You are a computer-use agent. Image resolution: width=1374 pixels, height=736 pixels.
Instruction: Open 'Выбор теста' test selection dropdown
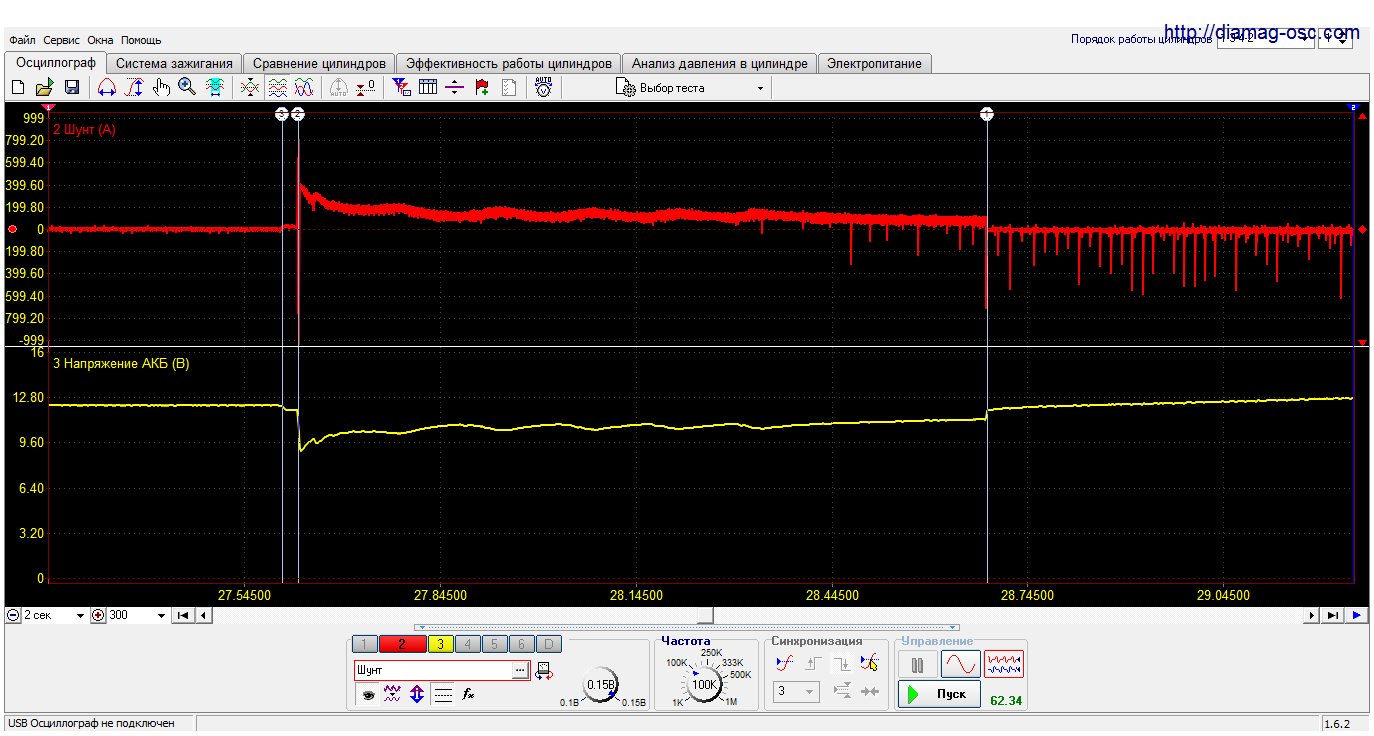tap(692, 88)
